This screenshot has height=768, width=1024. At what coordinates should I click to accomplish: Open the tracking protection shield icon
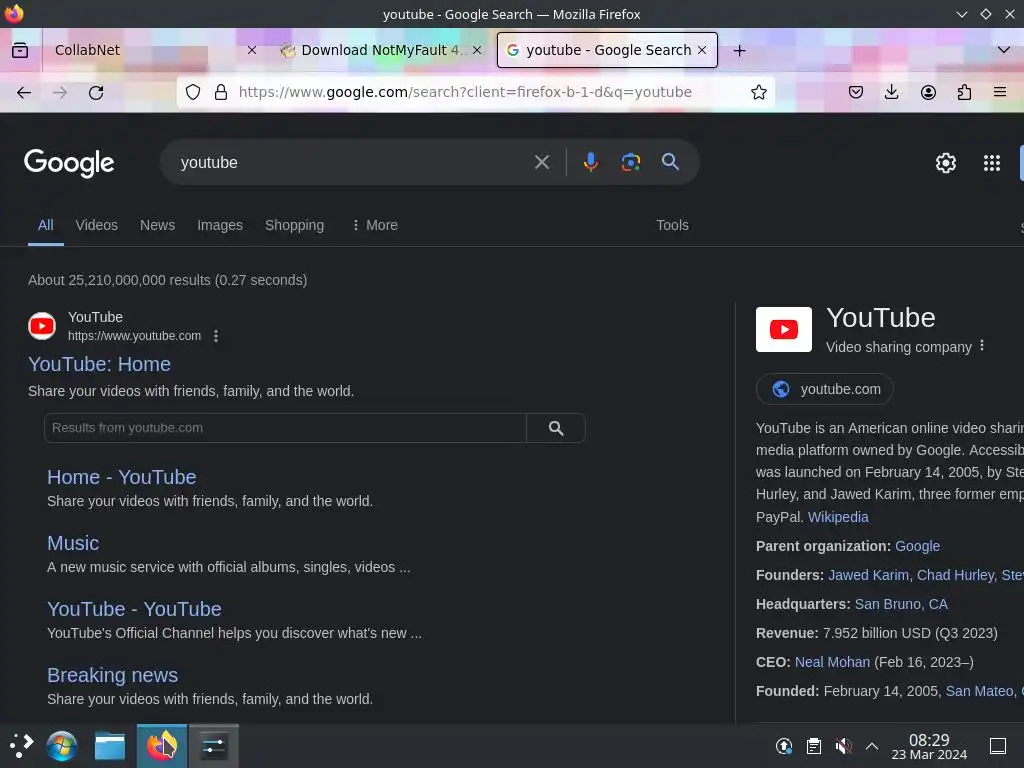click(x=193, y=92)
